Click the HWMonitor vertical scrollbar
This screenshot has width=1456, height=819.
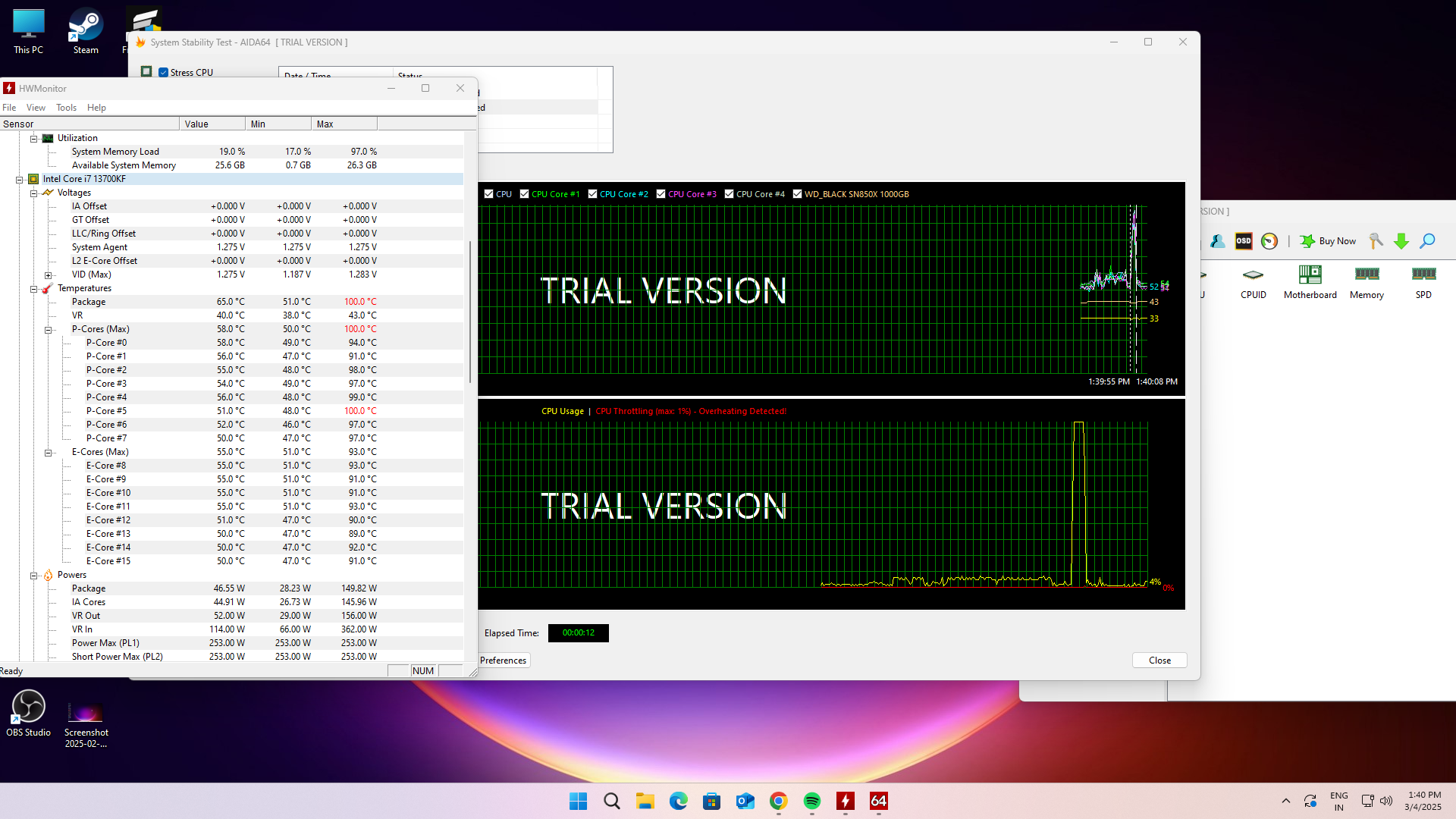pos(470,311)
